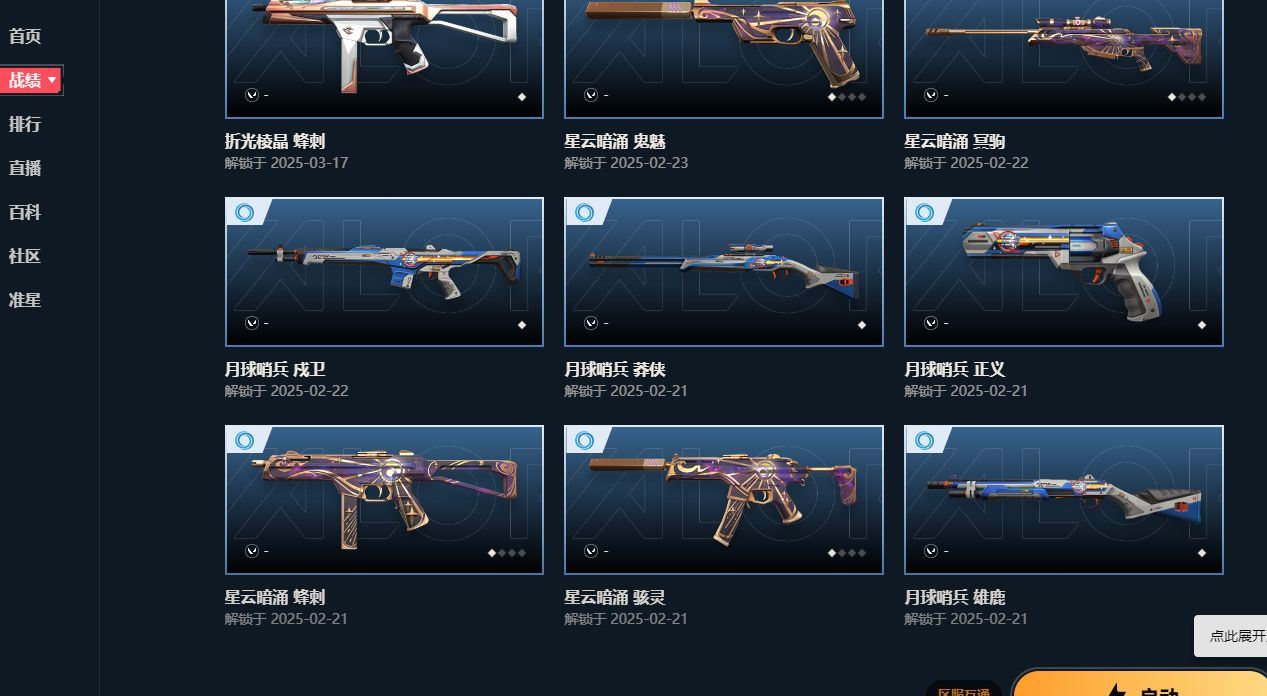Click the blue ring badge on 月球哨兵 莽侠

[585, 212]
